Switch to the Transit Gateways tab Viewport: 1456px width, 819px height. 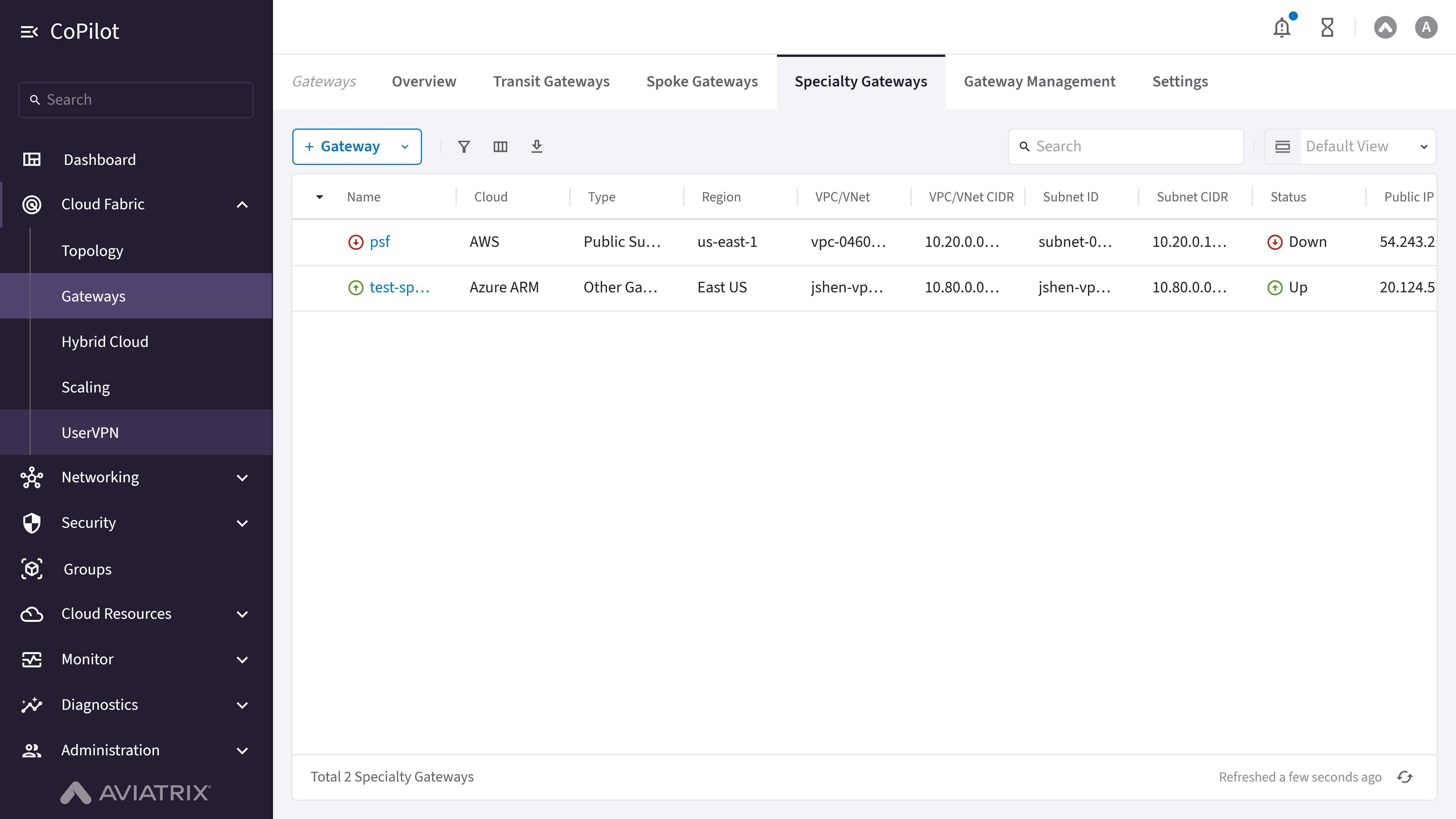(551, 82)
